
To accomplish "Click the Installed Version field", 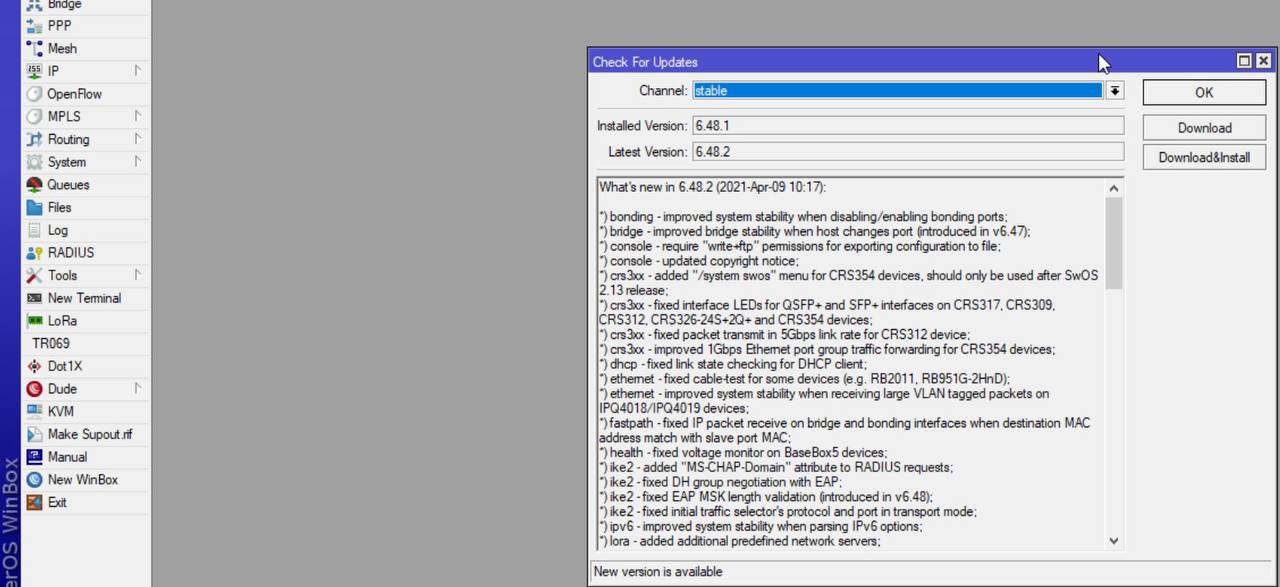I will (x=908, y=126).
